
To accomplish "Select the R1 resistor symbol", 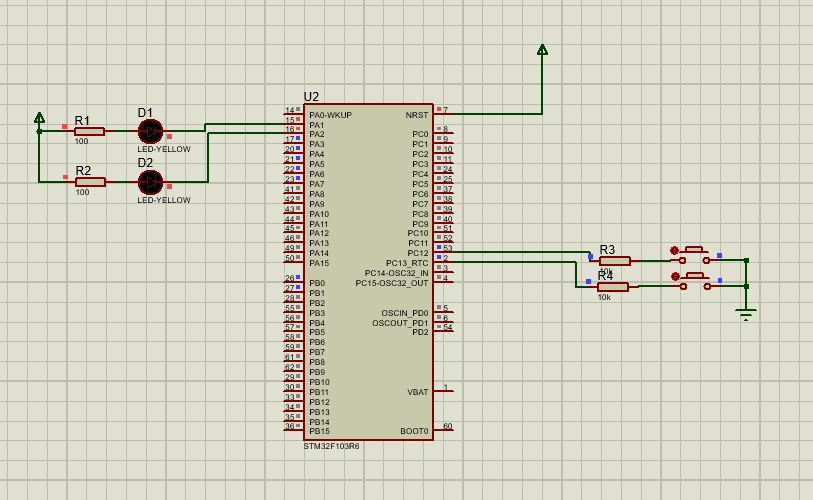I will coord(89,132).
